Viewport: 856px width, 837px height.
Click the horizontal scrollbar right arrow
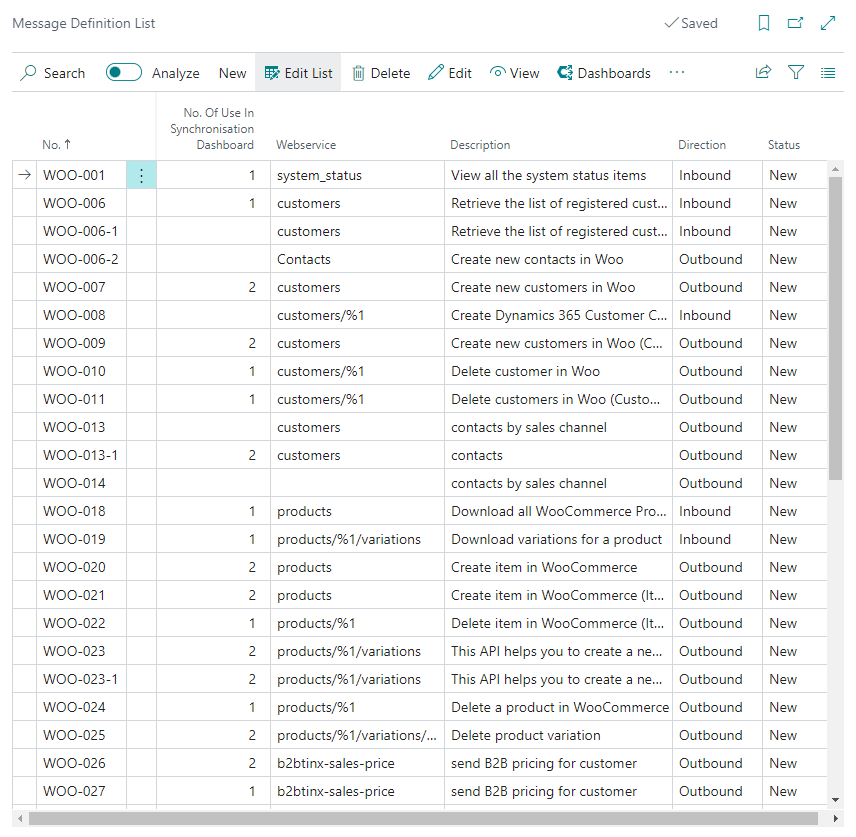coord(835,818)
